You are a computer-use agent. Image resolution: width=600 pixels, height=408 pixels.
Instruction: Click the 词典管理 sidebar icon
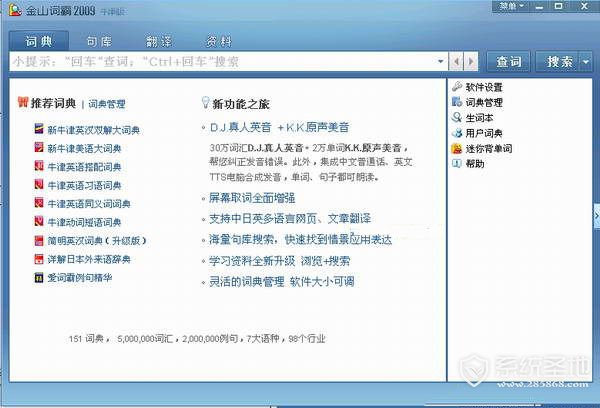(457, 102)
